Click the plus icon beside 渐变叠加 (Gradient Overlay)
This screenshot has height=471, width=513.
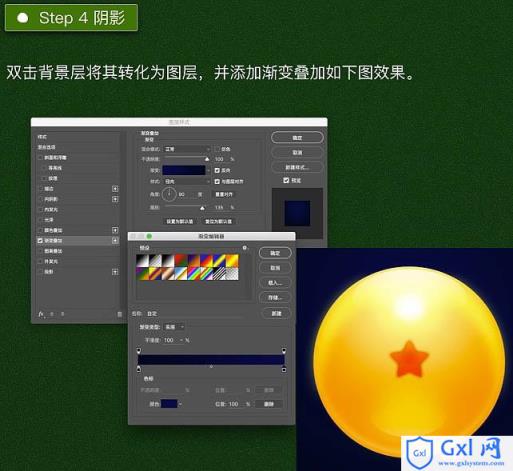(115, 241)
